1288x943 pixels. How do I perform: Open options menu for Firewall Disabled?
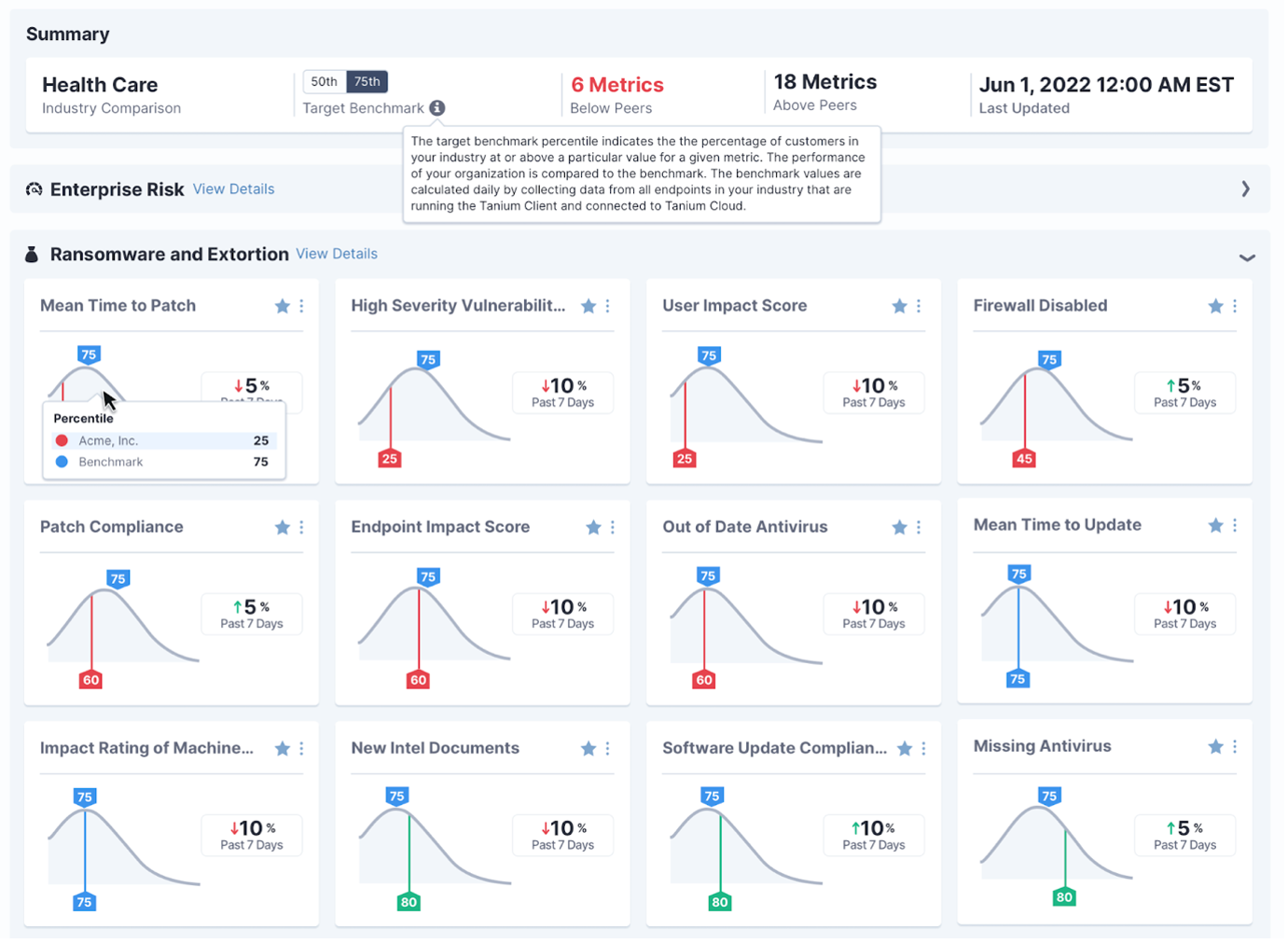[x=1235, y=306]
